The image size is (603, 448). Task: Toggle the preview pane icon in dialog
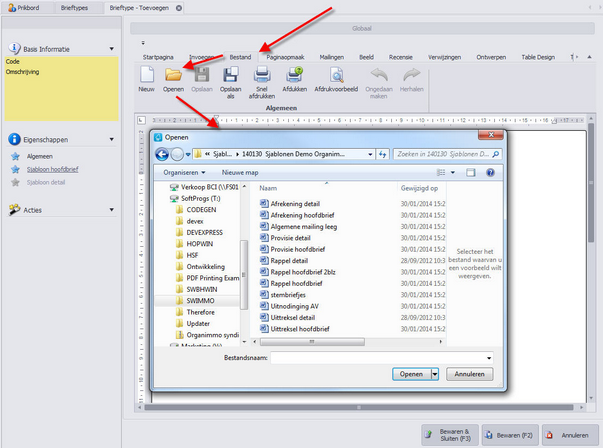471,172
